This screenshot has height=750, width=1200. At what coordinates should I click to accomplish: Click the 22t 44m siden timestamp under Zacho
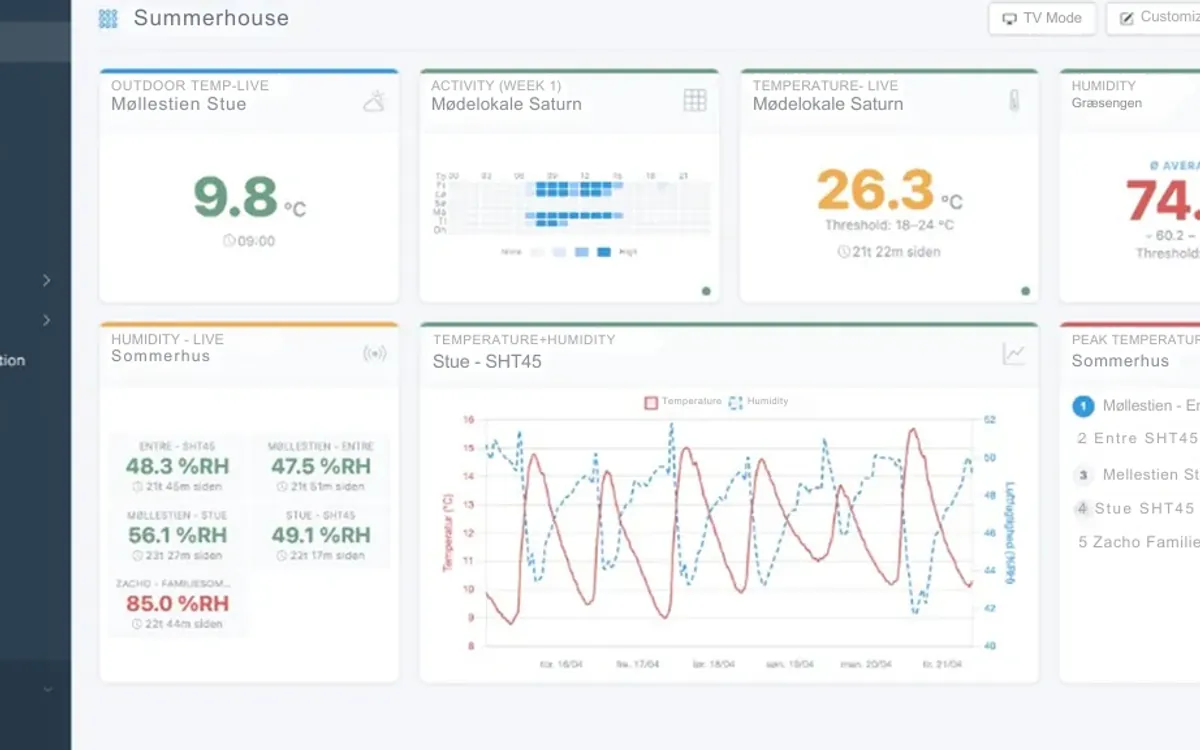coord(178,624)
